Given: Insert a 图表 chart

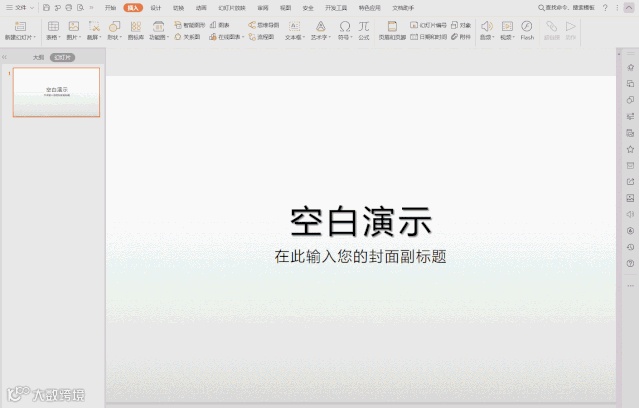Looking at the screenshot, I should [x=220, y=25].
